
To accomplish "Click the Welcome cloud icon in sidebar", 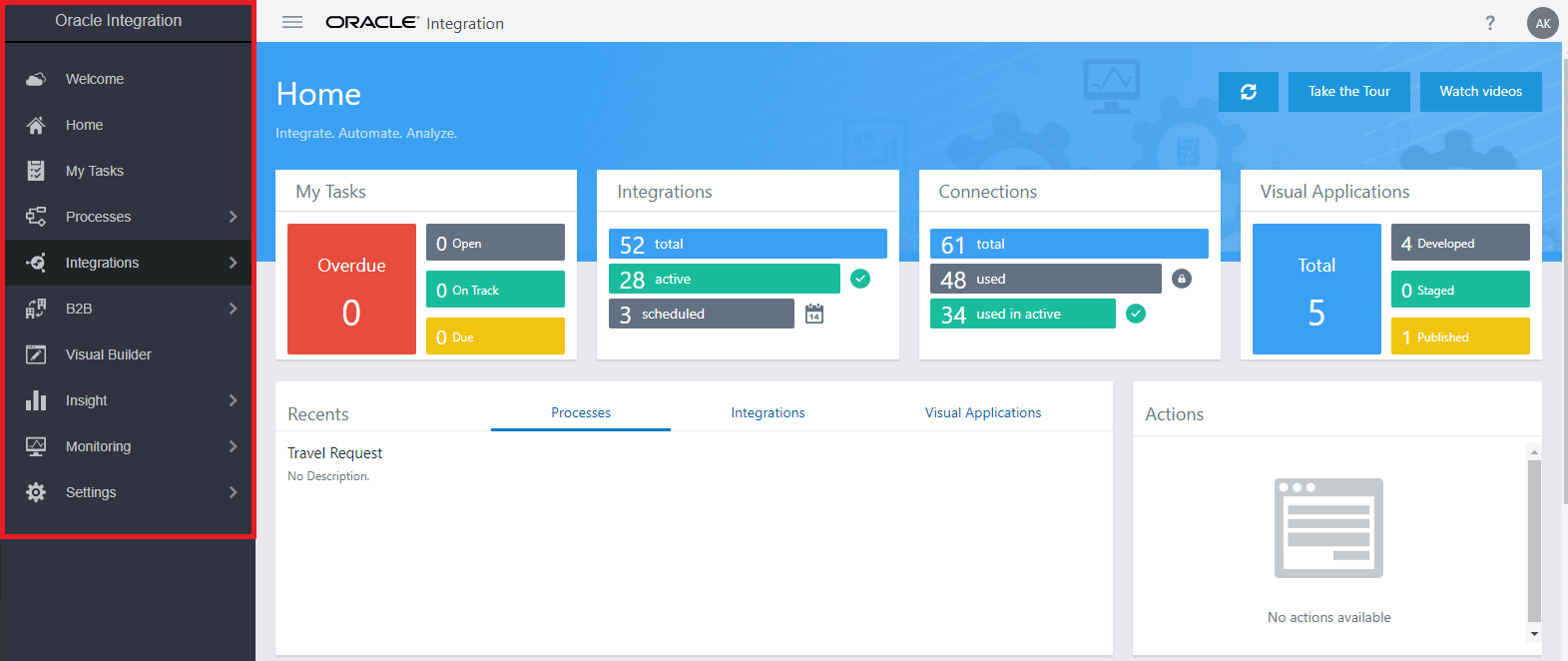I will pos(36,79).
